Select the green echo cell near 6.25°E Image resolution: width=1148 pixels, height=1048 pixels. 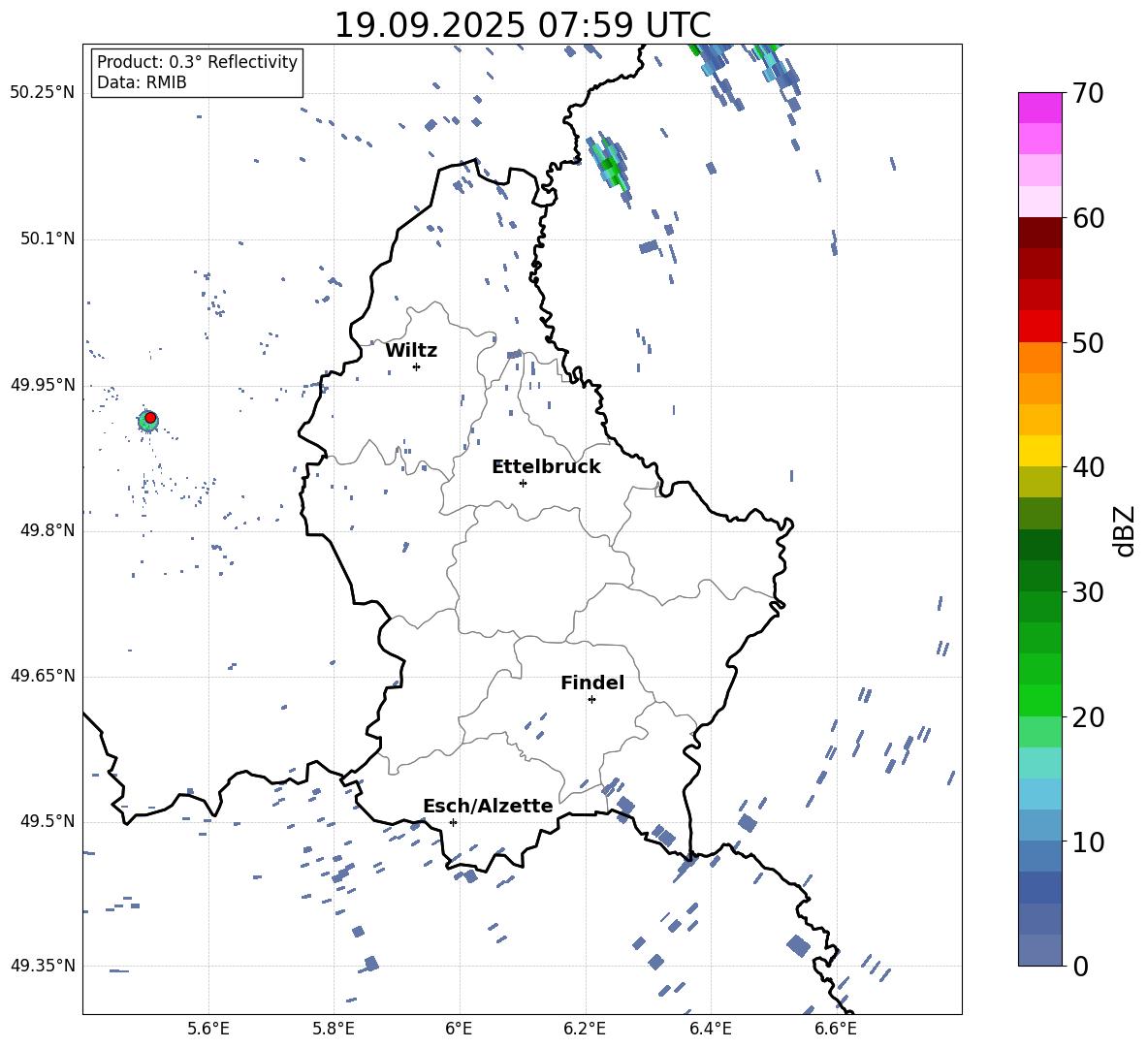coord(610,163)
